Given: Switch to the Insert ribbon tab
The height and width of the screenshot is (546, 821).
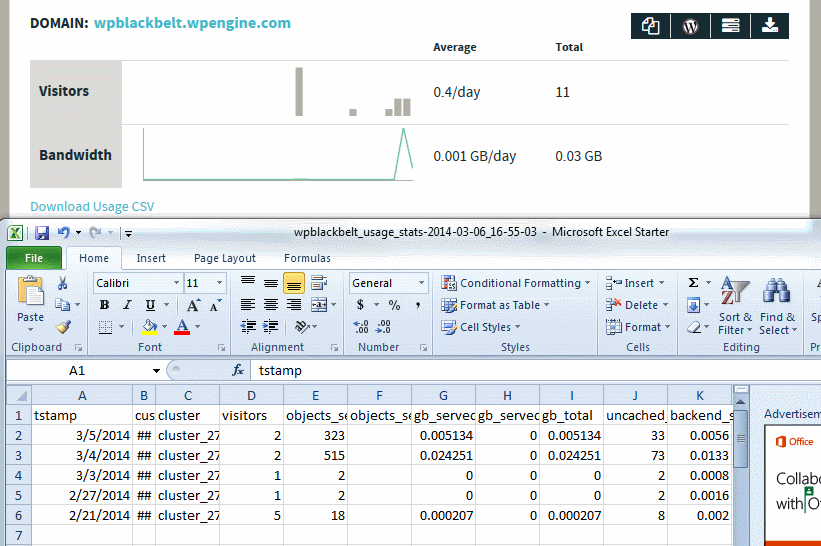Looking at the screenshot, I should pos(151,258).
